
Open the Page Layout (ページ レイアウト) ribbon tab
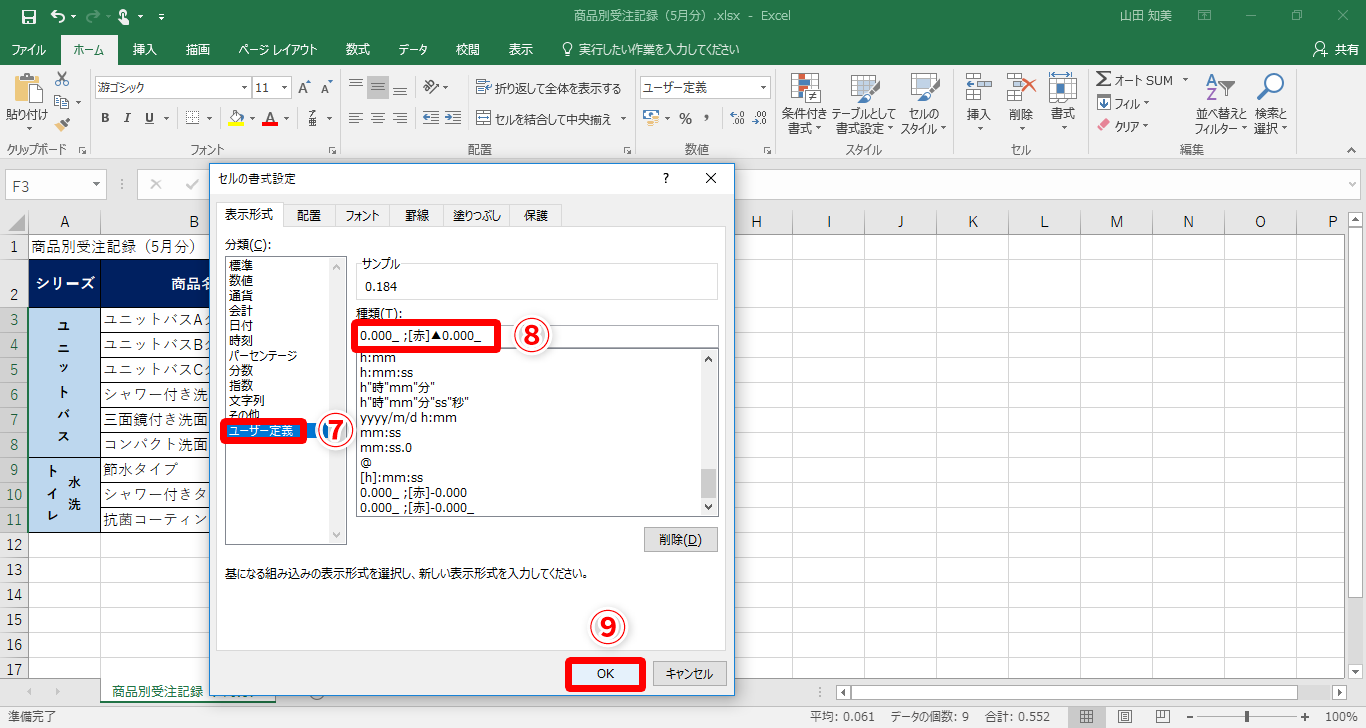(x=278, y=49)
